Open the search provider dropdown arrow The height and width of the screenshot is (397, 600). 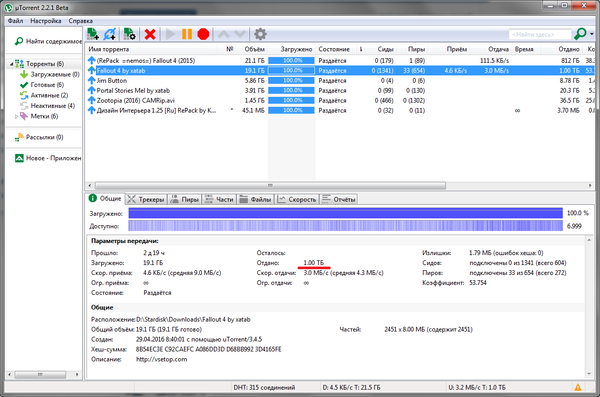point(592,34)
